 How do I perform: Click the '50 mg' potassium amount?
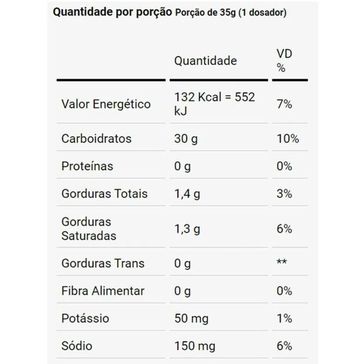(x=191, y=319)
